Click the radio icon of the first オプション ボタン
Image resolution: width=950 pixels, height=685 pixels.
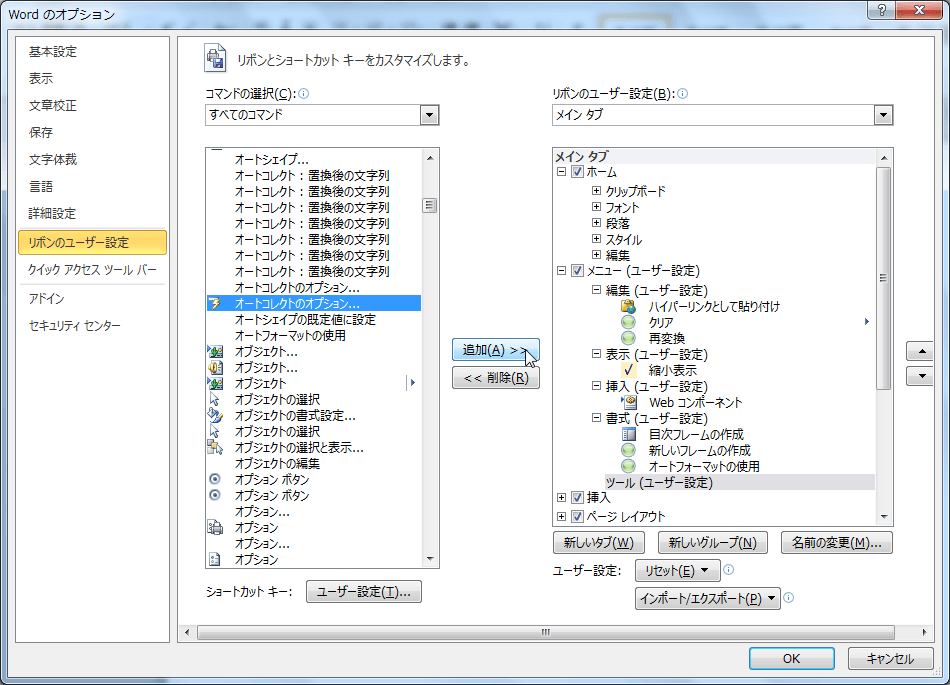tap(214, 479)
